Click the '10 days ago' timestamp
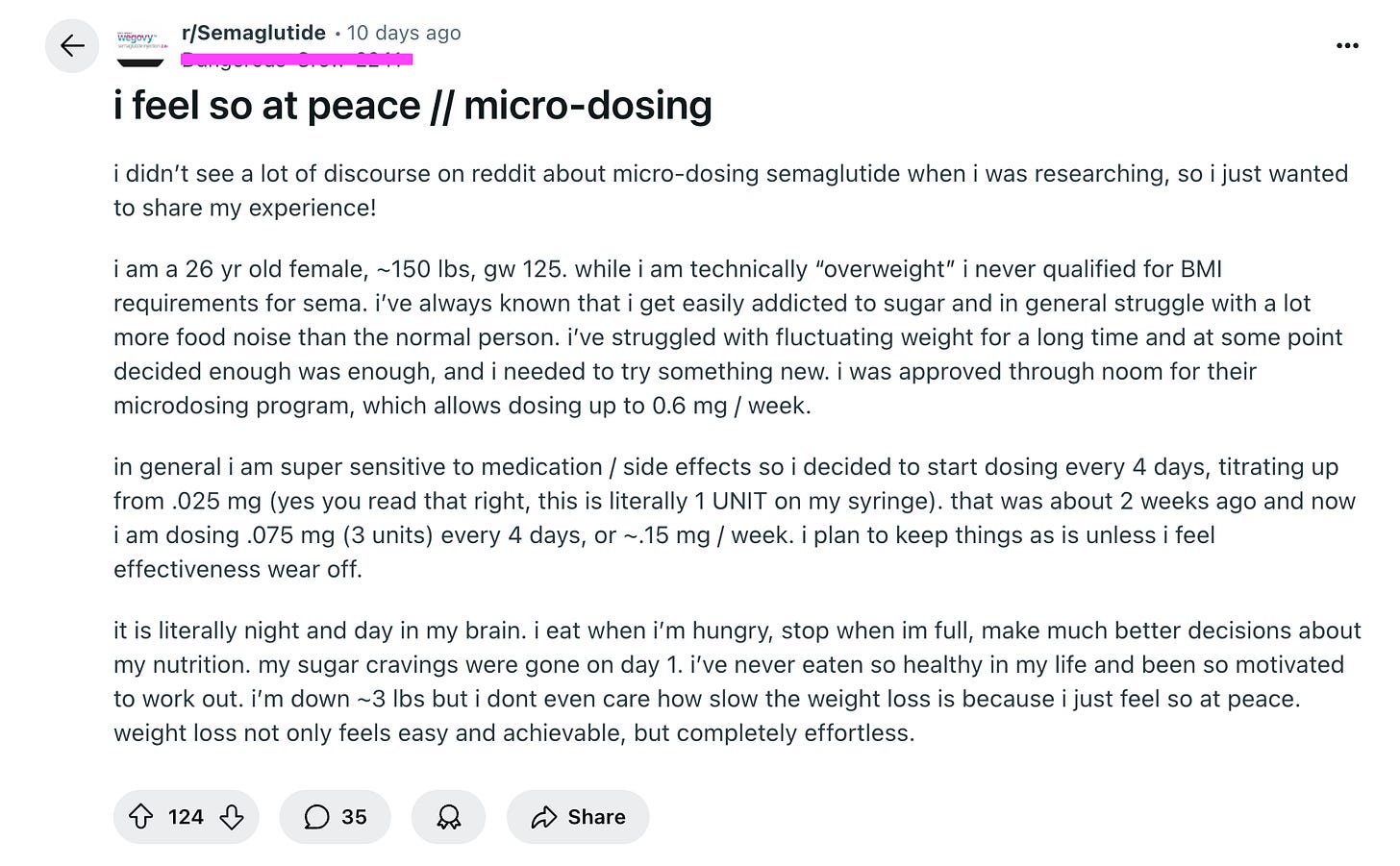The width and height of the screenshot is (1400, 866). (x=404, y=33)
